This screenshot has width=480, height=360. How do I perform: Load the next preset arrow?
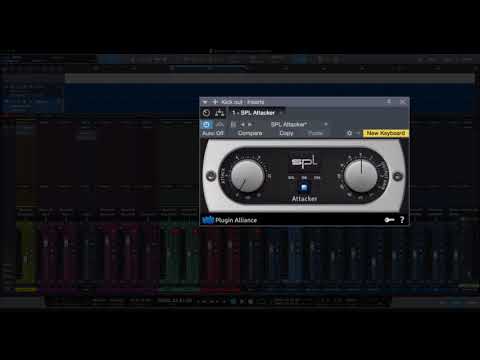[x=250, y=124]
